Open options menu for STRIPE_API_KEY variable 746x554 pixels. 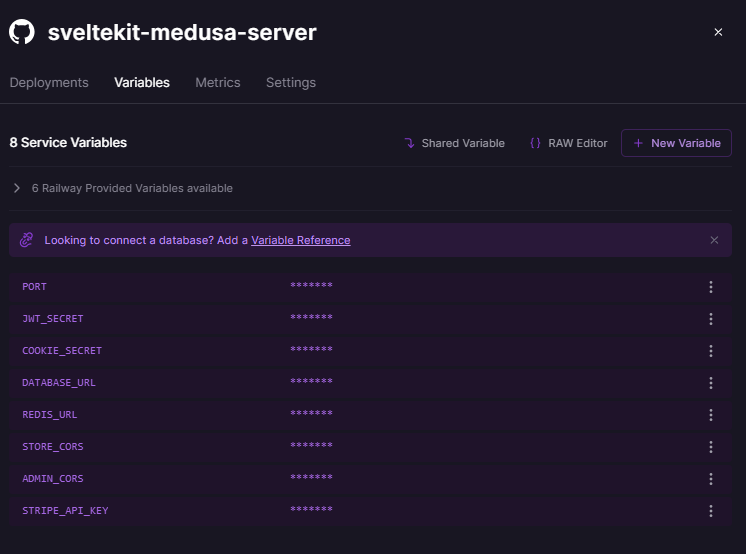(x=711, y=511)
